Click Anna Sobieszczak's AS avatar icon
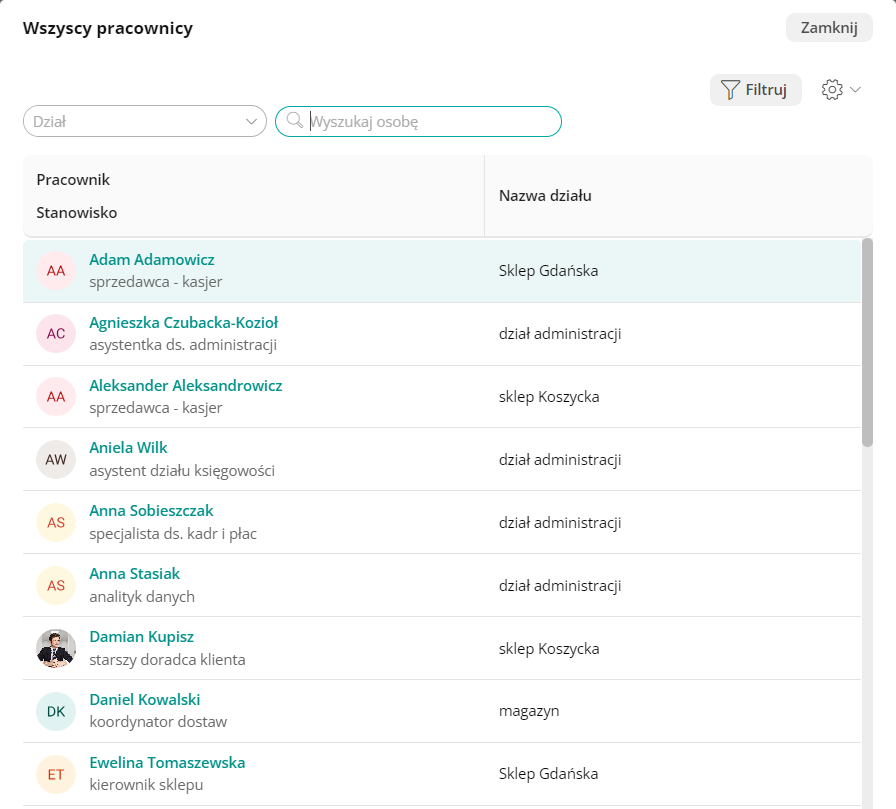The image size is (896, 809). tap(56, 522)
